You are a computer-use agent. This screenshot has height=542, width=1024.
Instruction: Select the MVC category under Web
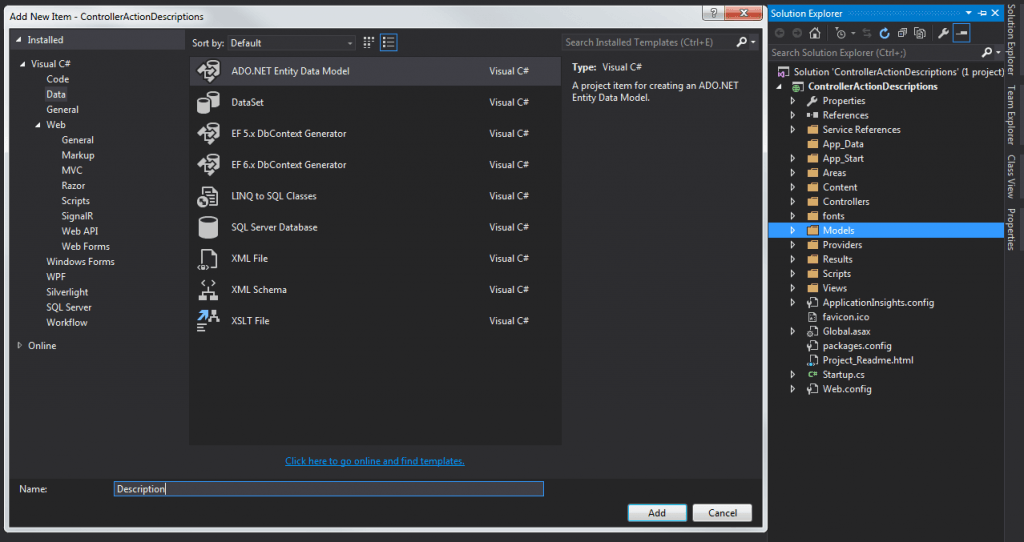(72, 170)
